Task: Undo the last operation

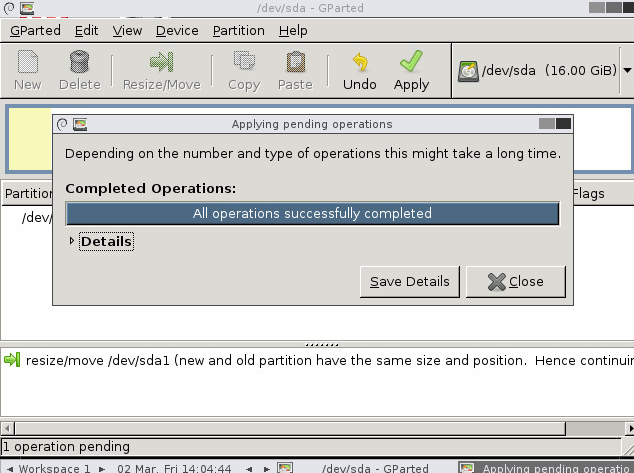Action: [359, 70]
